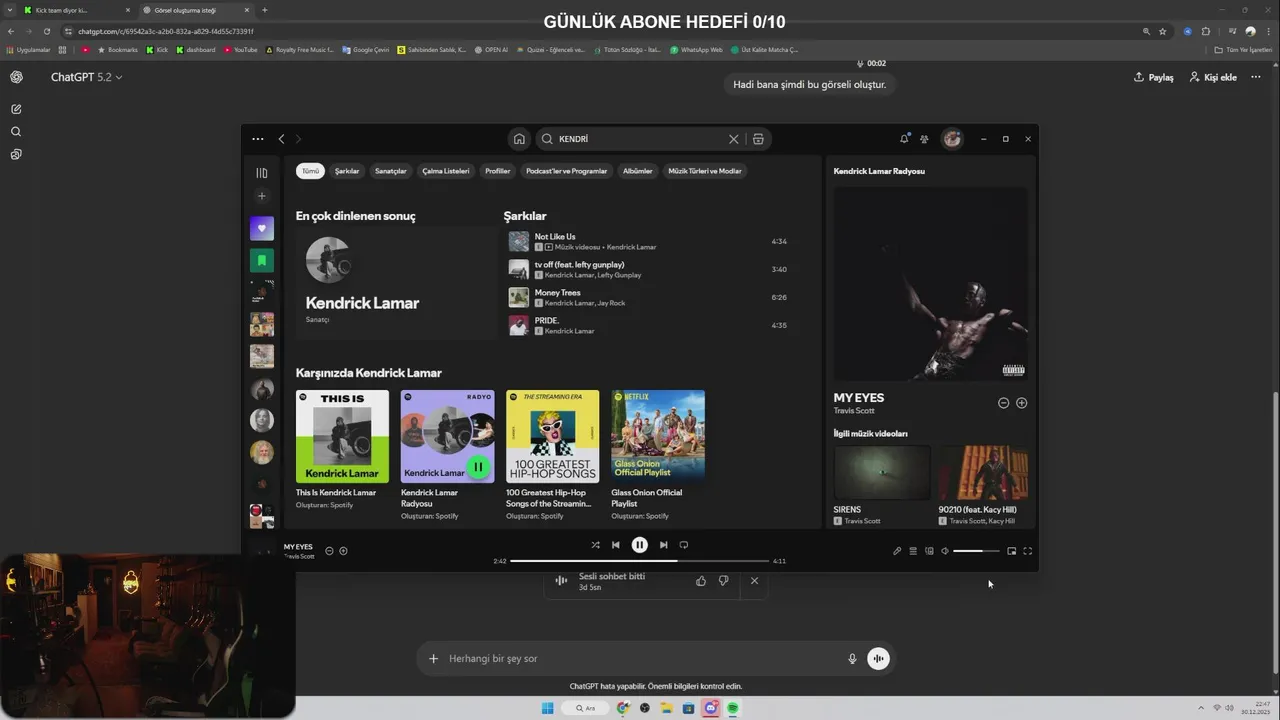Screen dimensions: 1280x720
Task: Open the Spotify home button
Action: pos(518,139)
